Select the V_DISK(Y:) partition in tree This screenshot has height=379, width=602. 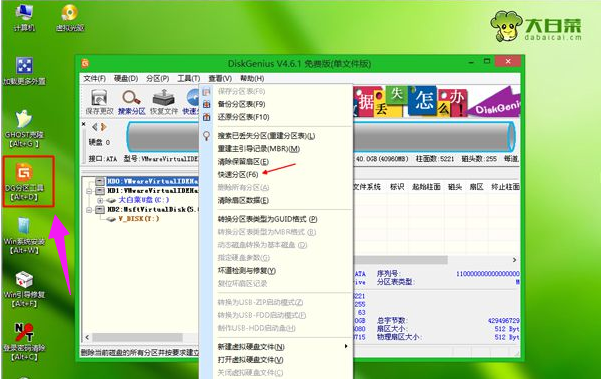pos(138,218)
